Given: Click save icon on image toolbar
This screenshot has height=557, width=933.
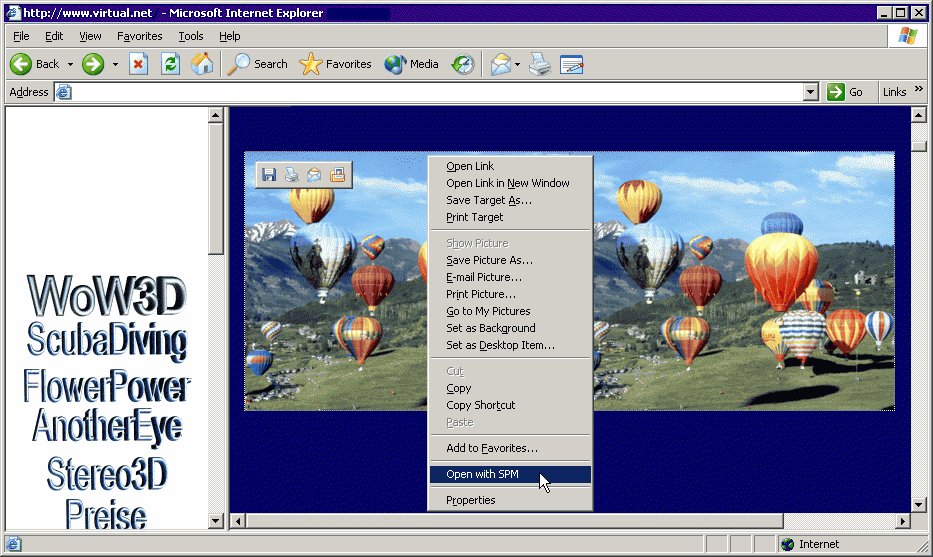Looking at the screenshot, I should (269, 175).
